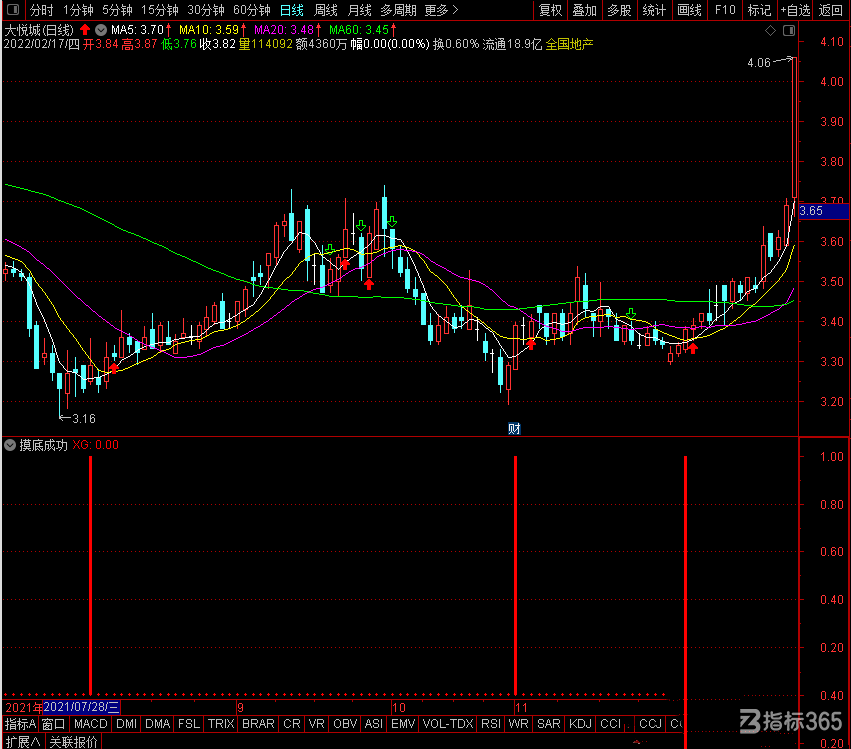Open the 多股 multi-stock view
This screenshot has height=749, width=851.
[619, 10]
